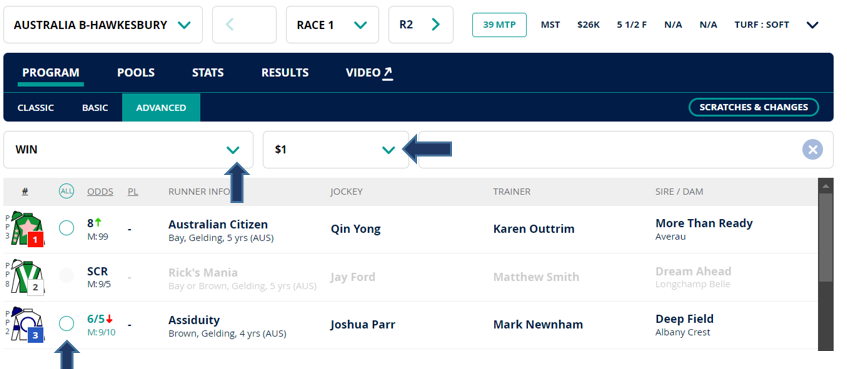The image size is (847, 369).
Task: Open Scratches & Changes button
Action: click(754, 107)
